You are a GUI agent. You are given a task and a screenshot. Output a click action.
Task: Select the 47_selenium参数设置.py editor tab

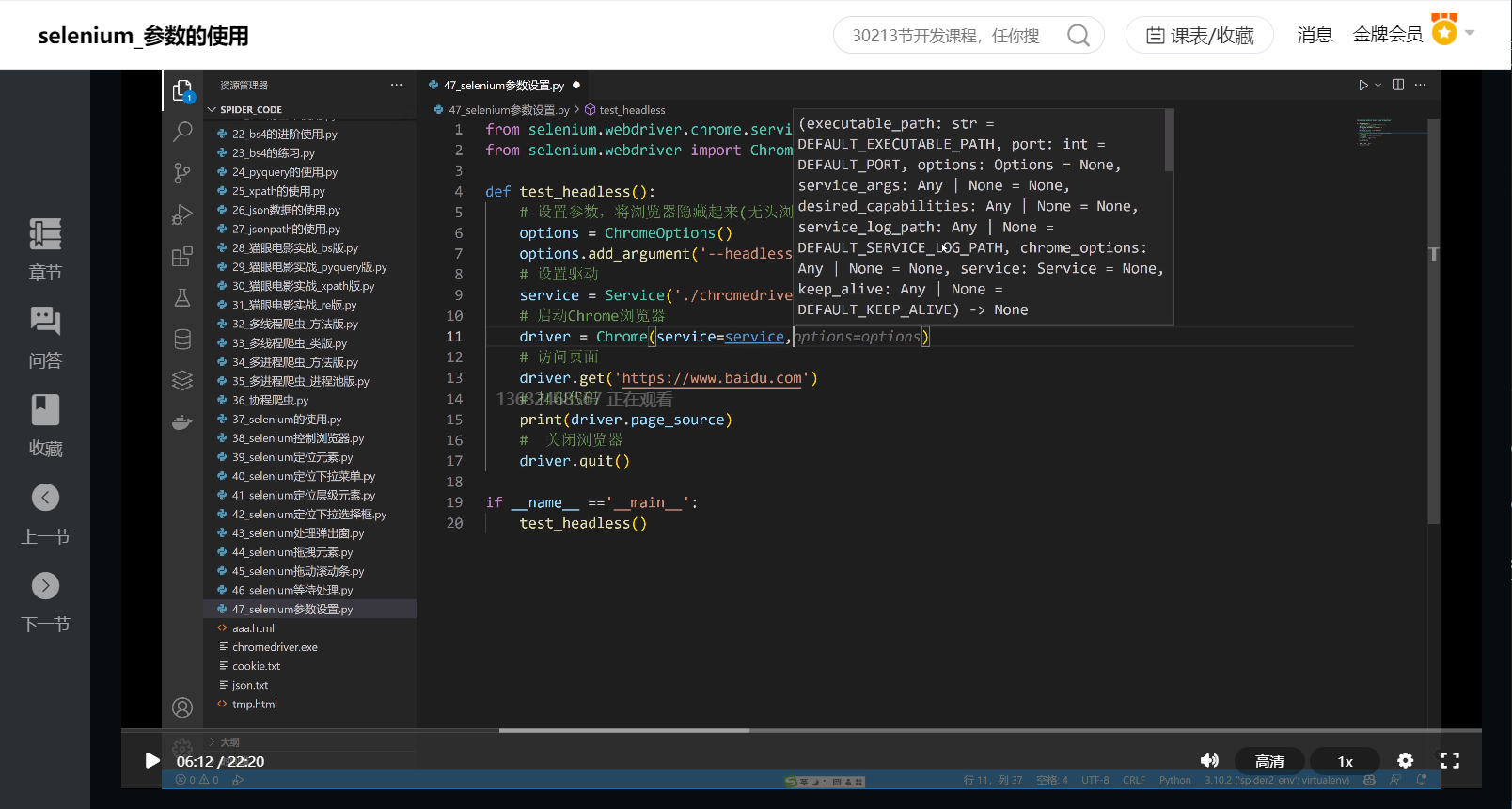(x=504, y=85)
